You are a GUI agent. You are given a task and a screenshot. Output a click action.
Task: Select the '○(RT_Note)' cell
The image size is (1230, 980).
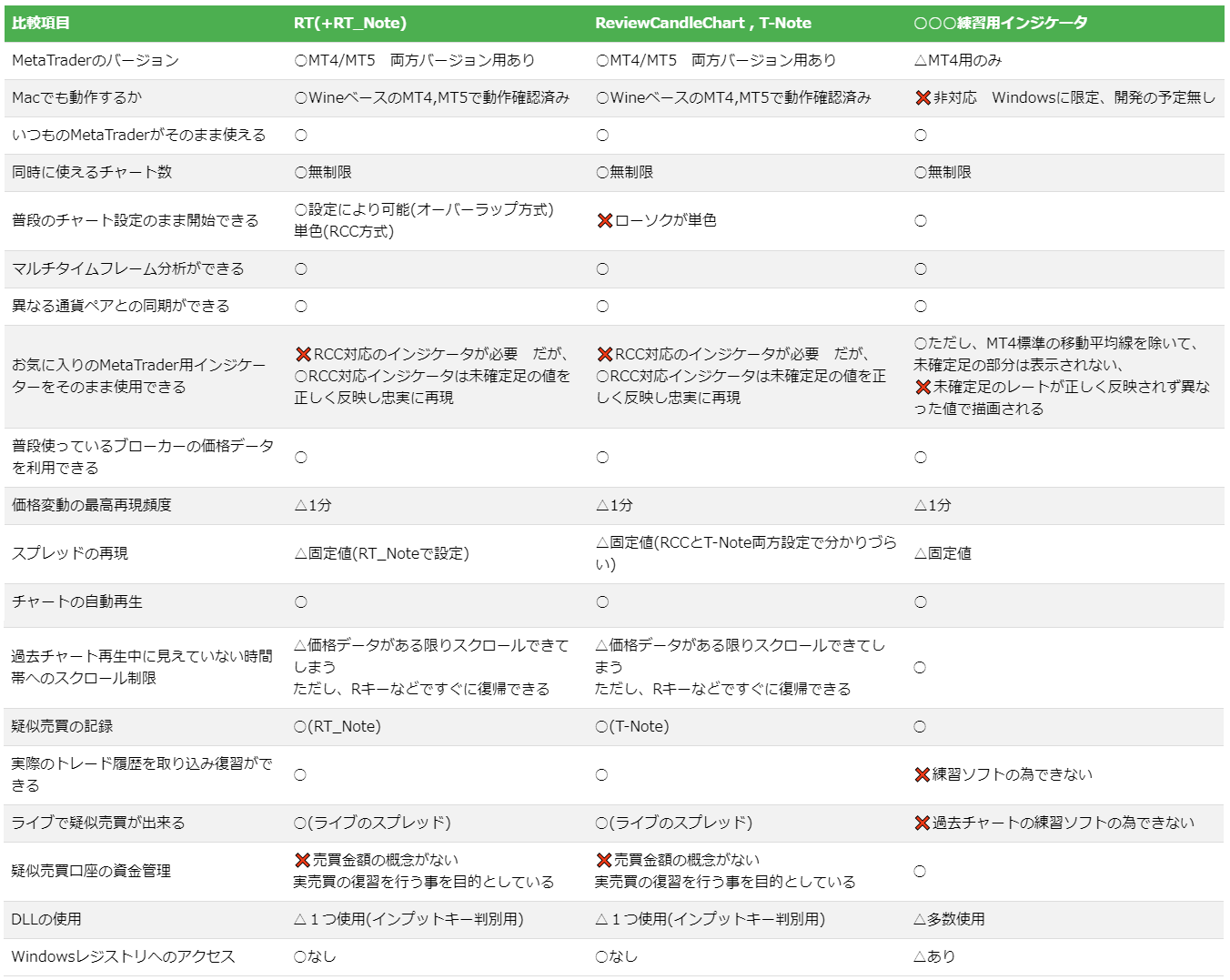tap(338, 727)
